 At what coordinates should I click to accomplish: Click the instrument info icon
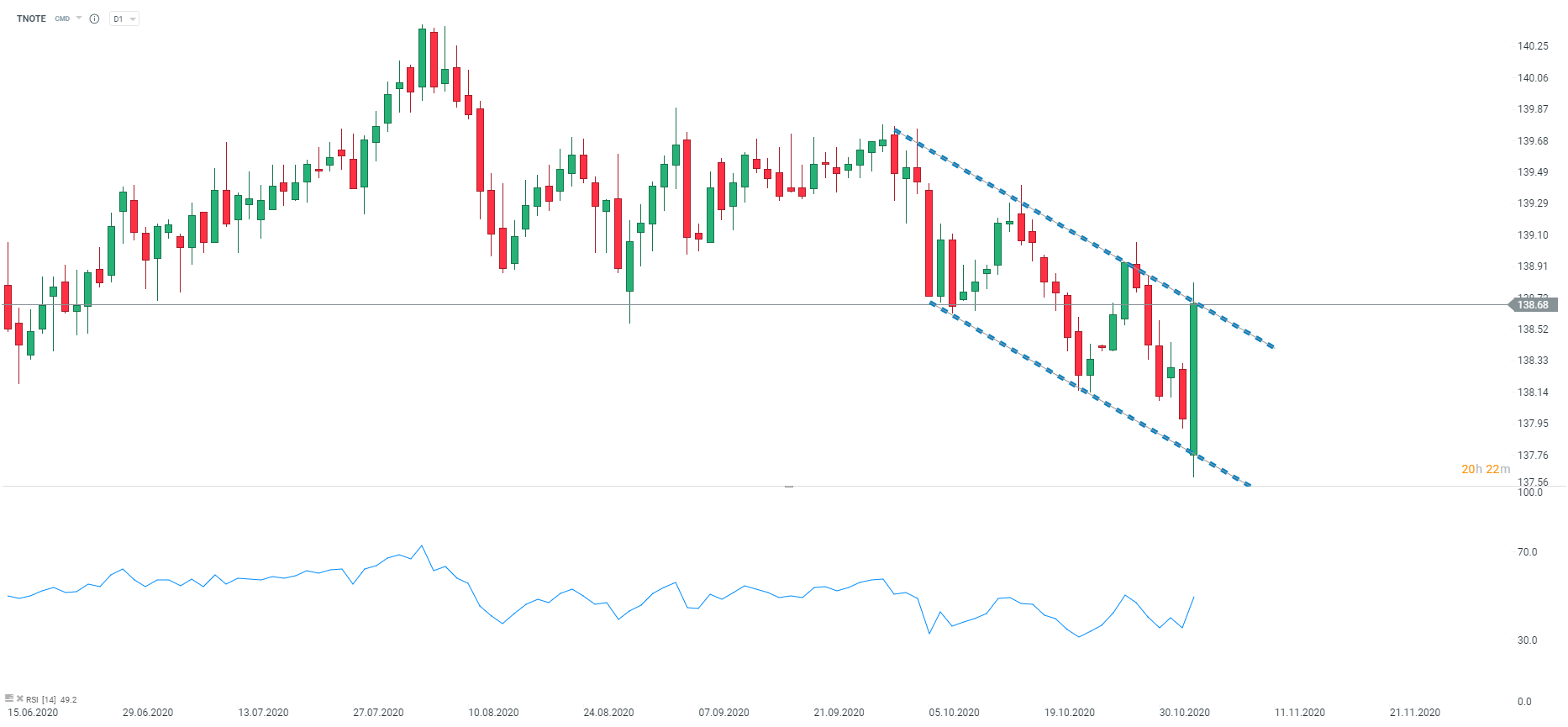pos(94,18)
